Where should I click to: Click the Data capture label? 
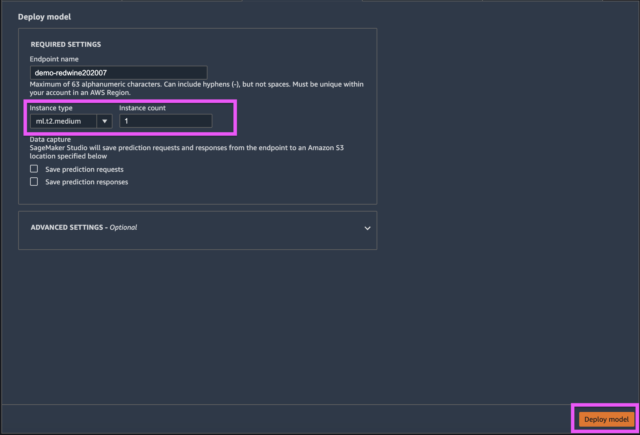(x=50, y=139)
